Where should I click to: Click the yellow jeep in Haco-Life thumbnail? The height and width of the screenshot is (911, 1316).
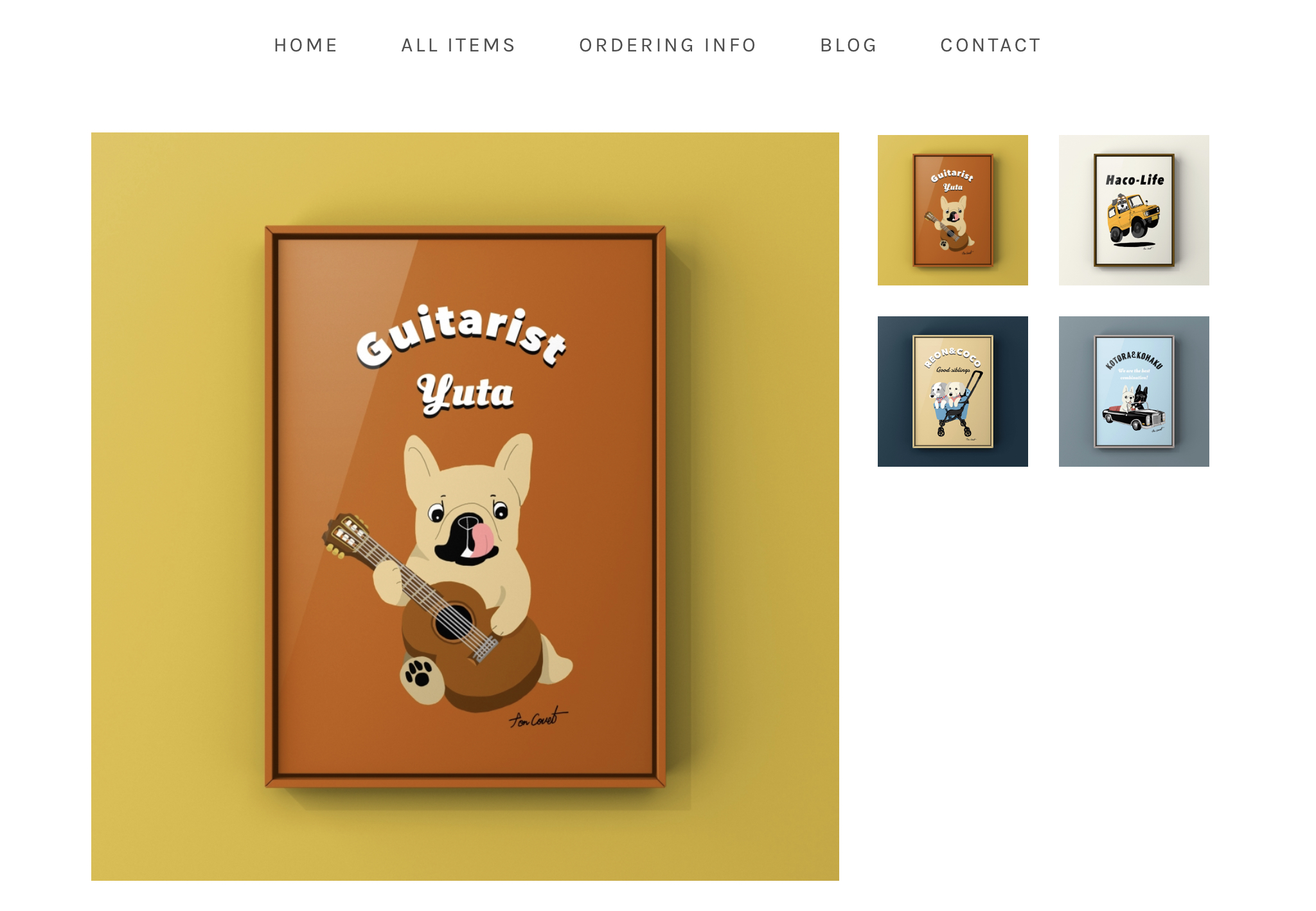1134,217
